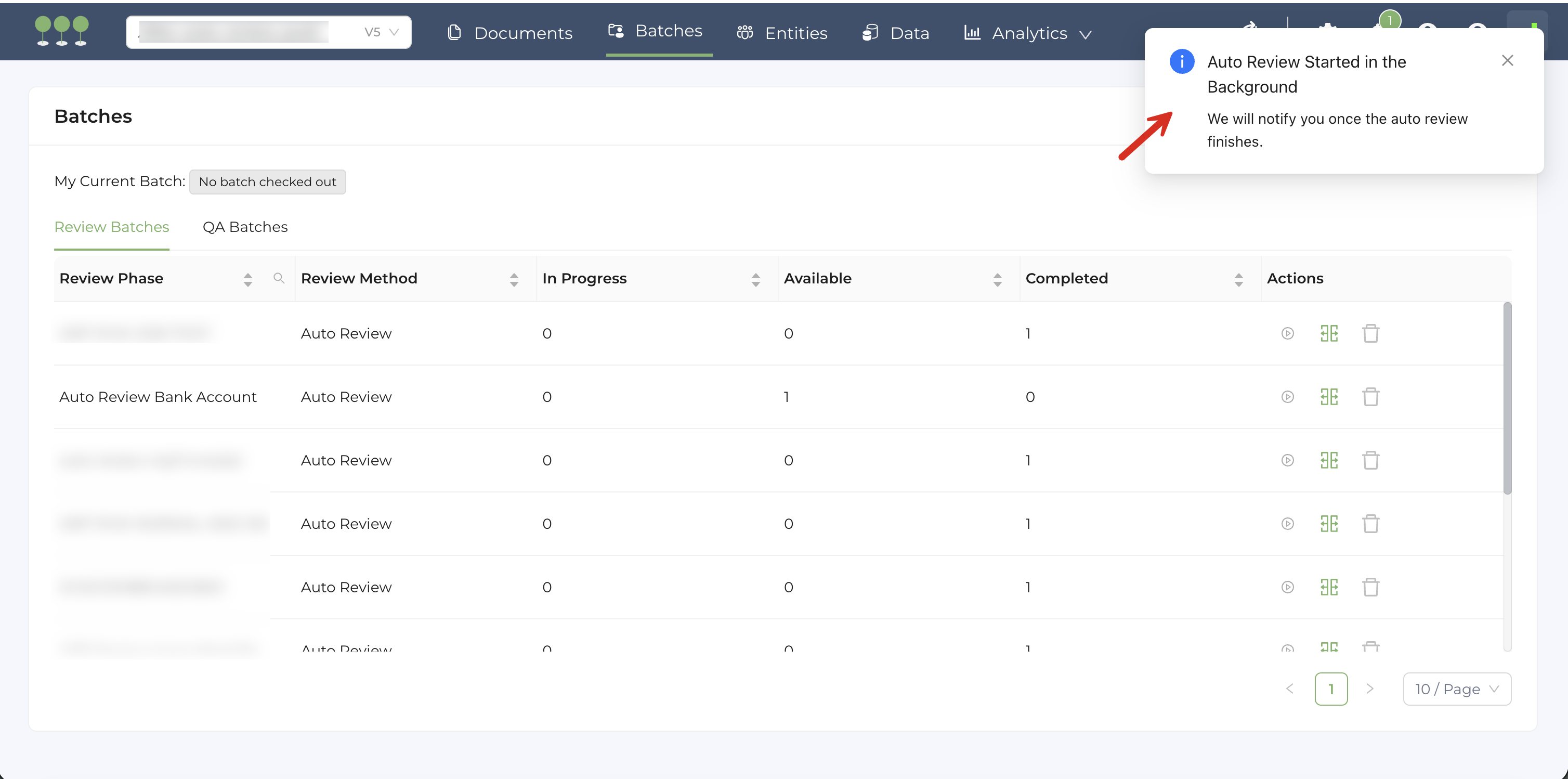Dismiss the Auto Review Started notification
This screenshot has height=779, width=1568.
(x=1507, y=60)
